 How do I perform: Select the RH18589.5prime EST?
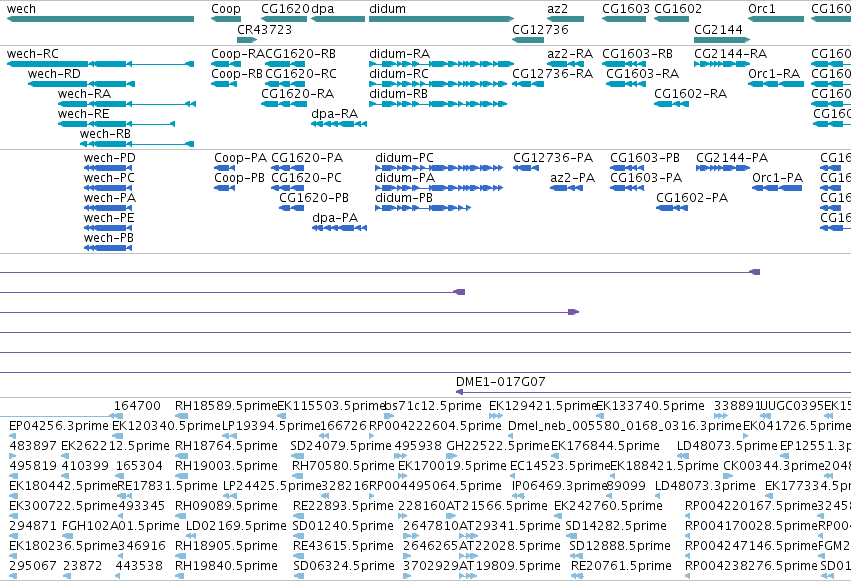(181, 416)
